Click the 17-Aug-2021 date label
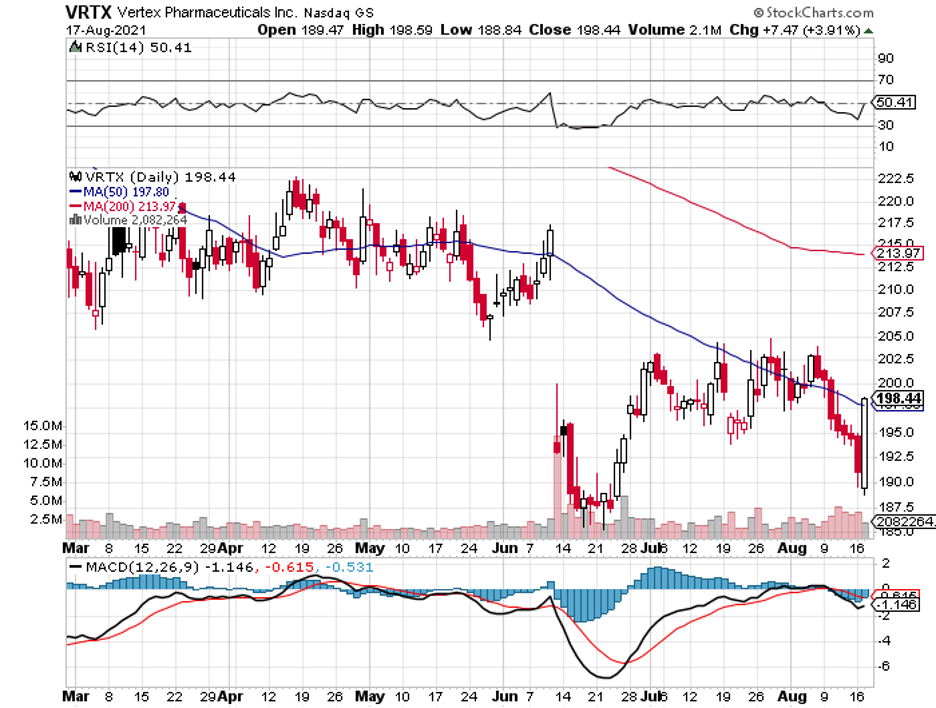This screenshot has width=936, height=708. point(106,30)
